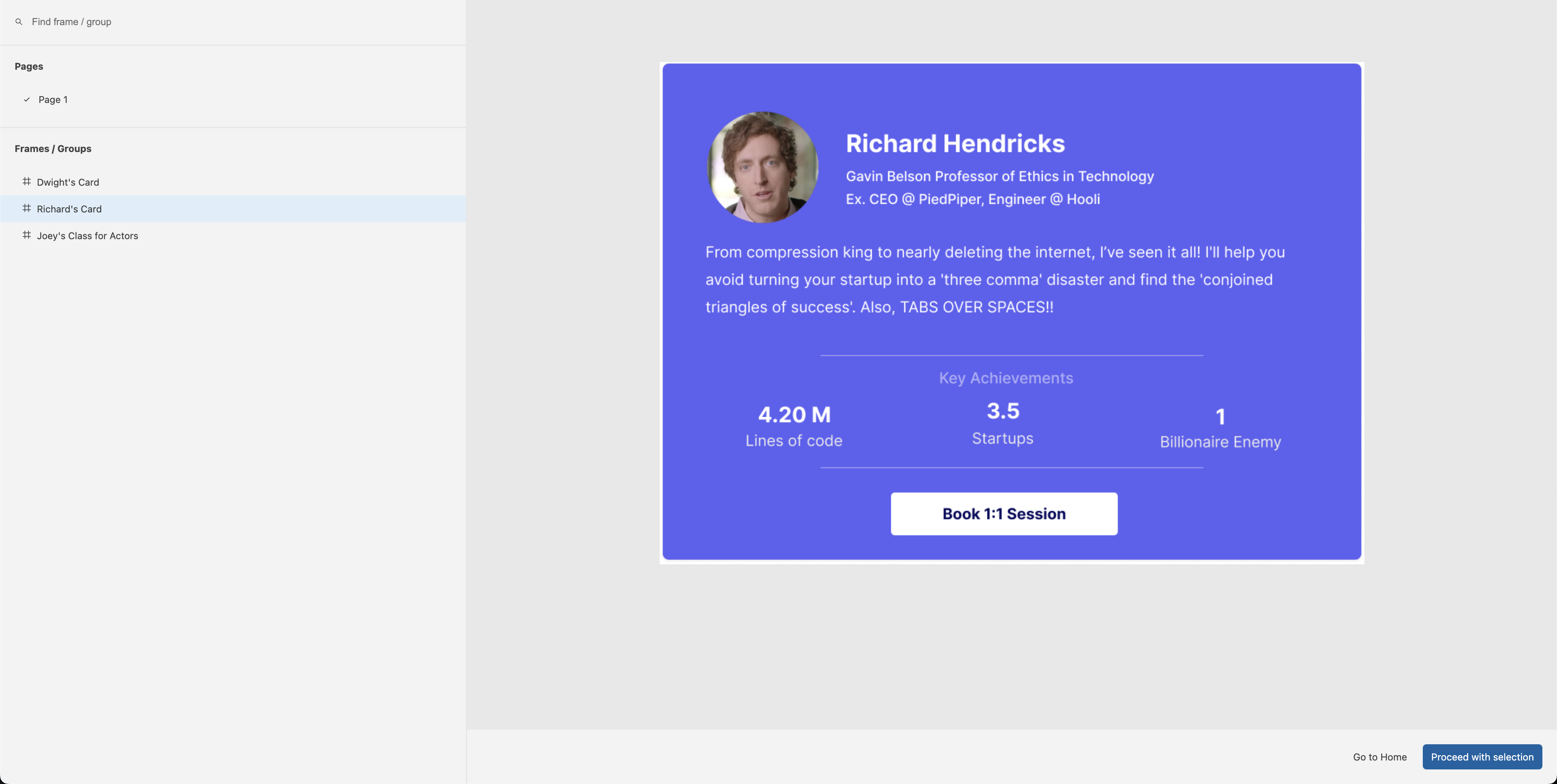1557x784 pixels.
Task: Click the bio paragraph in the card
Action: tap(995, 279)
